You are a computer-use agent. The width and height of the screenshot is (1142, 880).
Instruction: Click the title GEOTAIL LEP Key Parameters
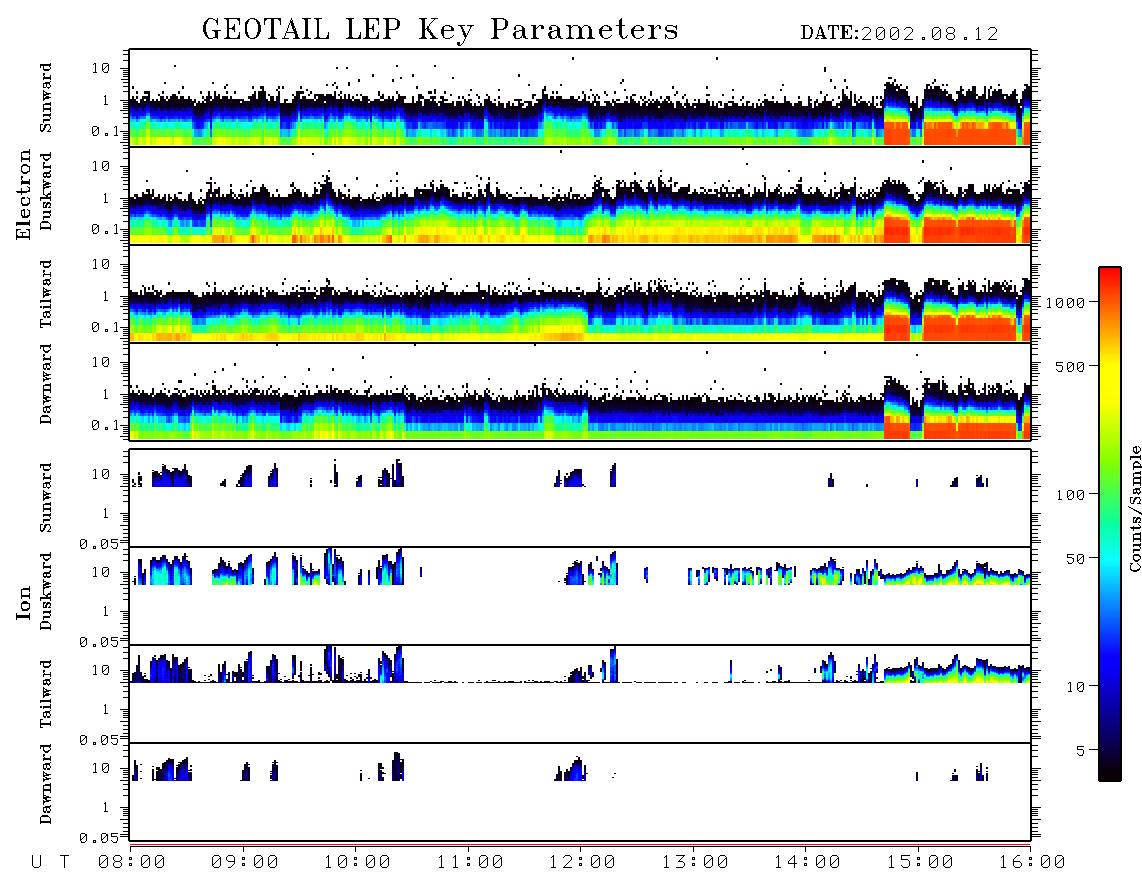440,30
